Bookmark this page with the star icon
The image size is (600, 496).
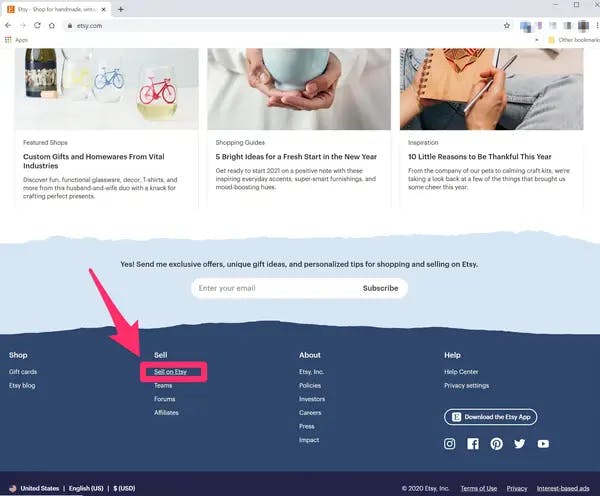(507, 26)
